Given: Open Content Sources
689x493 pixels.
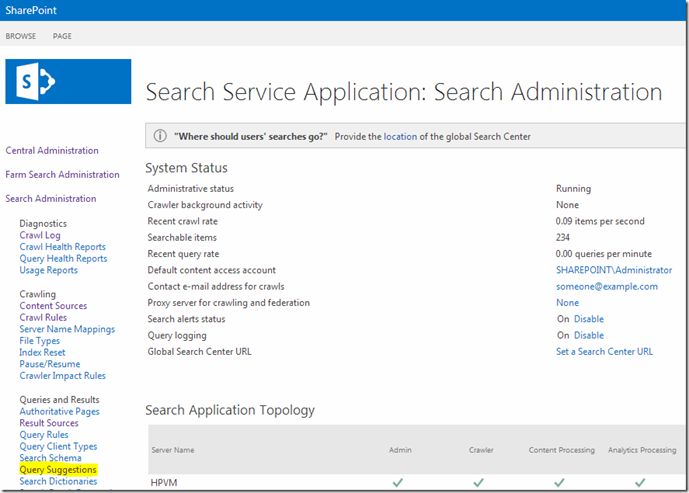Looking at the screenshot, I should pyautogui.click(x=53, y=305).
